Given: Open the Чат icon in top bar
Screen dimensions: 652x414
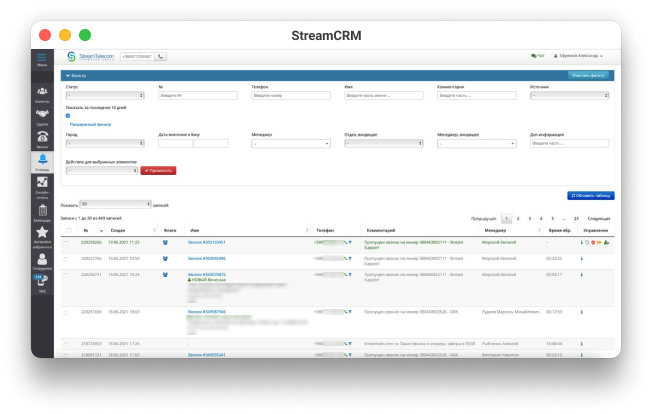Looking at the screenshot, I should pos(539,57).
